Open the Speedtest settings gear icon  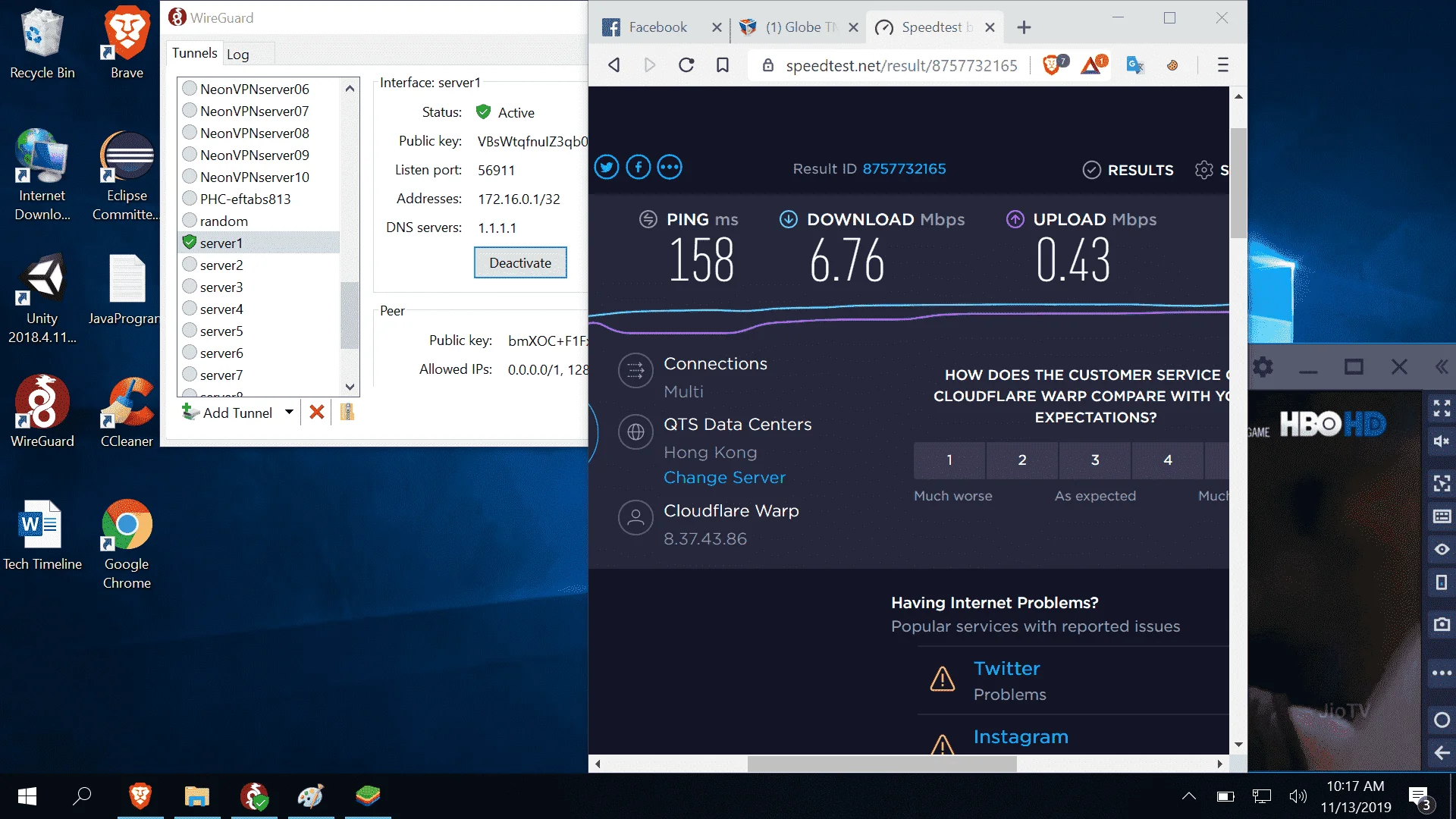click(1203, 170)
